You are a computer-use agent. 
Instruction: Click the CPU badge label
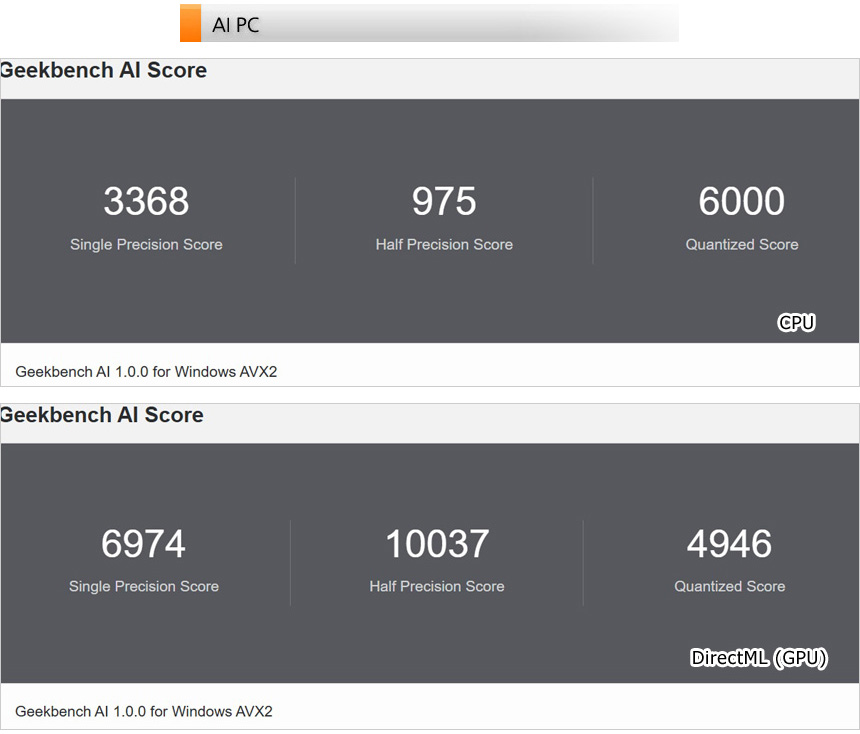point(796,322)
